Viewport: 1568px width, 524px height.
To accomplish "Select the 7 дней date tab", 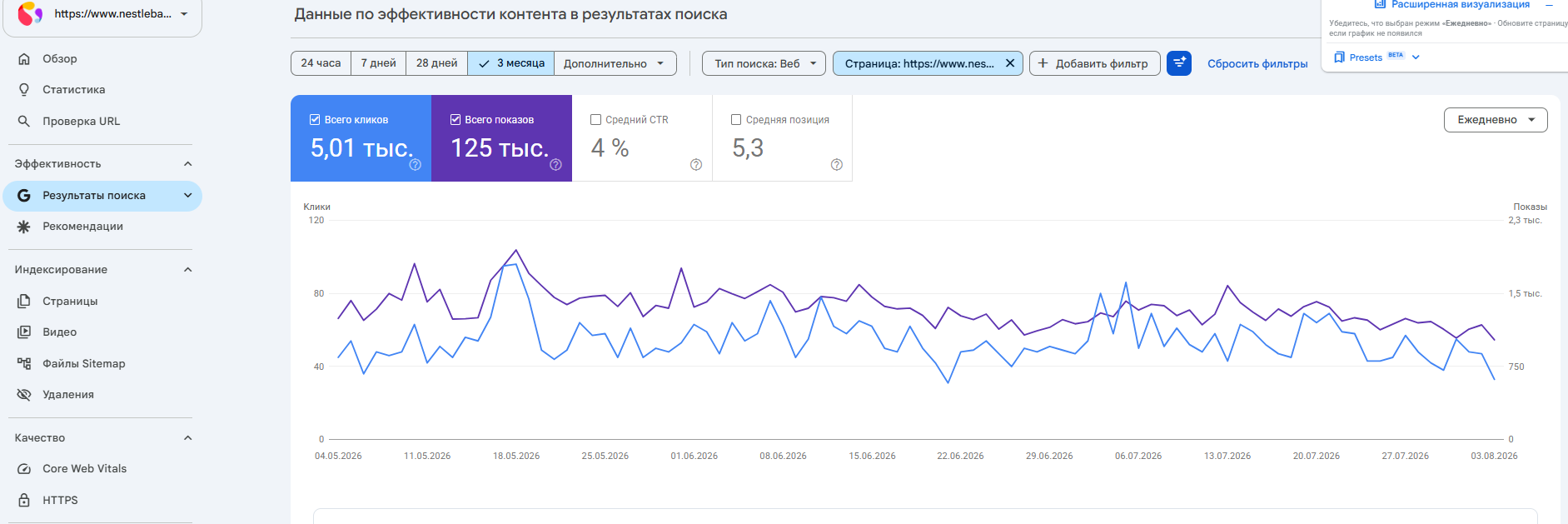I will [379, 63].
